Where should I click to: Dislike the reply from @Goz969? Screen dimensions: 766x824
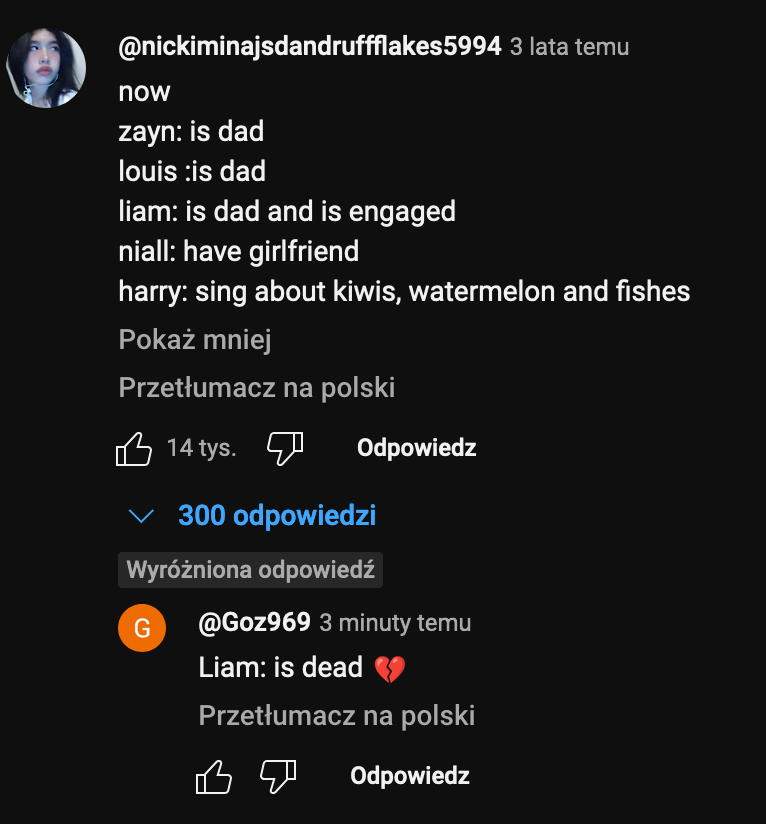pyautogui.click(x=278, y=776)
